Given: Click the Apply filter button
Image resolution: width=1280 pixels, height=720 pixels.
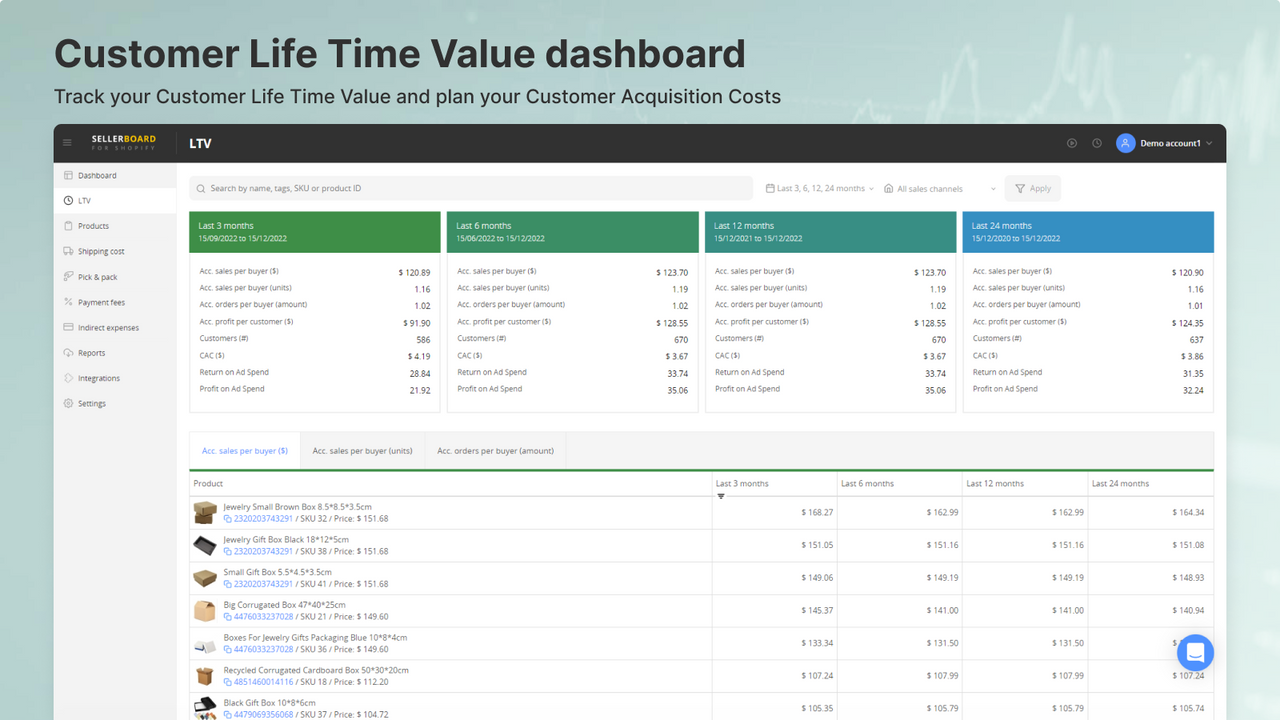Looking at the screenshot, I should (1032, 188).
